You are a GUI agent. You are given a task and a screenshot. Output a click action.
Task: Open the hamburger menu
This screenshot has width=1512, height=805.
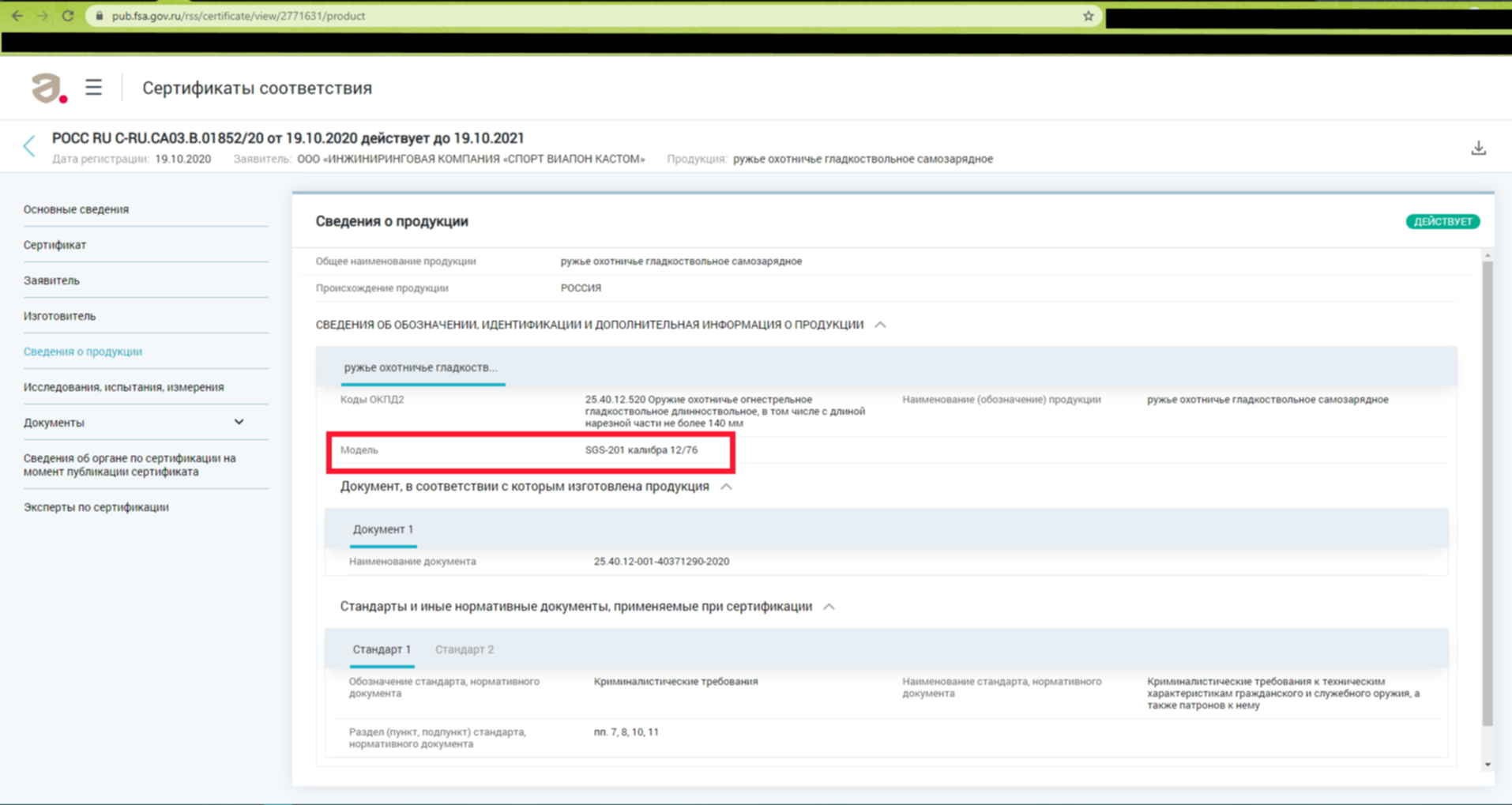[x=94, y=88]
